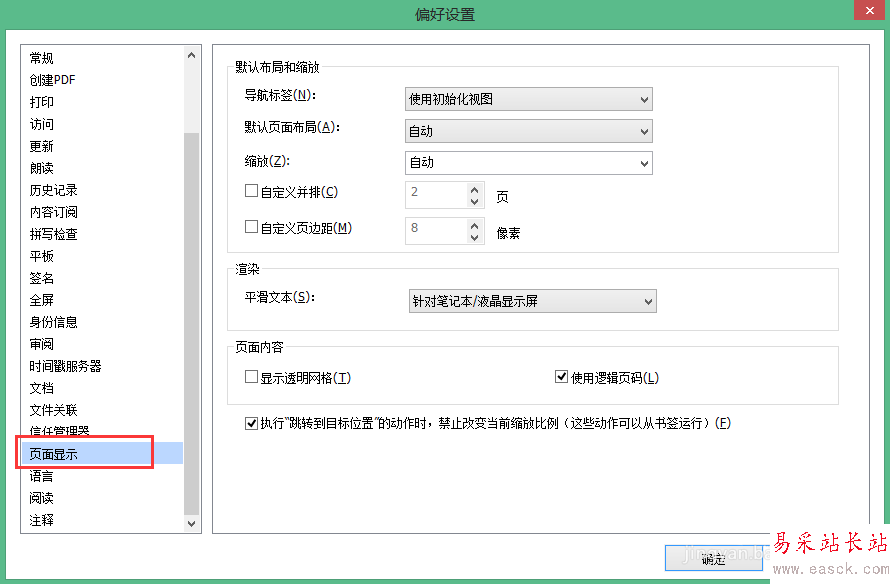Toggle 显示透明网格 checkbox
The image size is (890, 584).
point(252,377)
